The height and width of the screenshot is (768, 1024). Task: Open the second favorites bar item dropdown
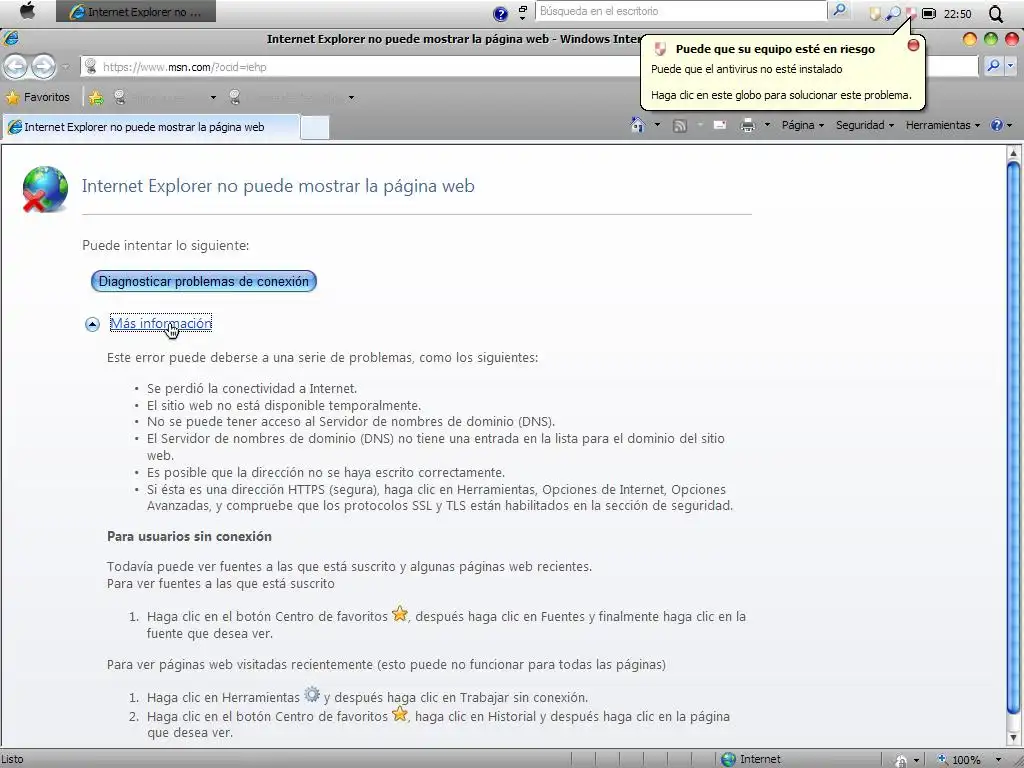click(351, 98)
